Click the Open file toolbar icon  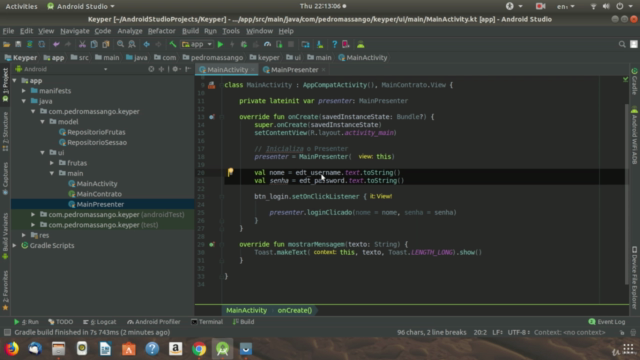coord(7,44)
